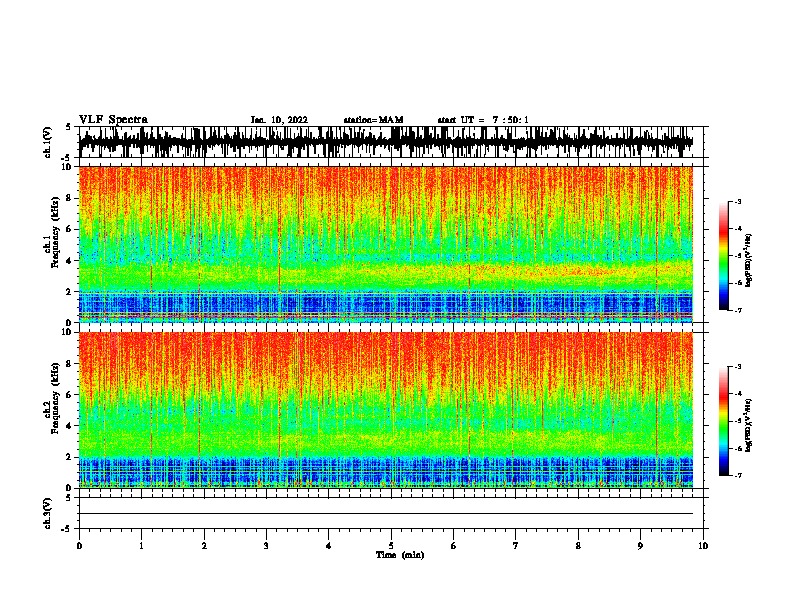The width and height of the screenshot is (792, 612).
Task: Click time axis tick label "9"
Action: point(640,546)
